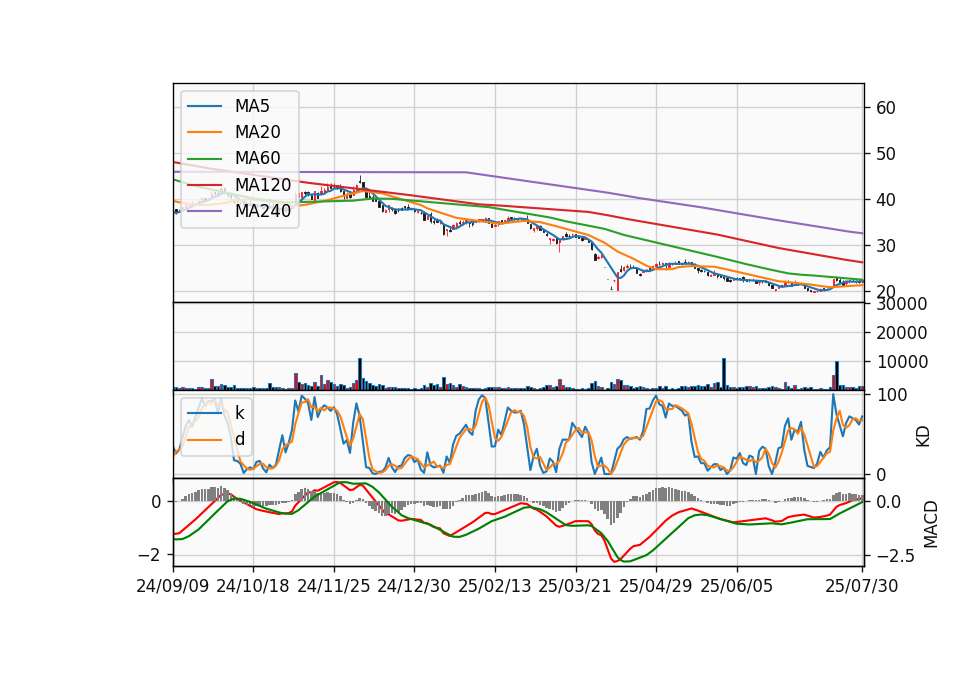Click the MACD axis value −2.5

[x=896, y=556]
